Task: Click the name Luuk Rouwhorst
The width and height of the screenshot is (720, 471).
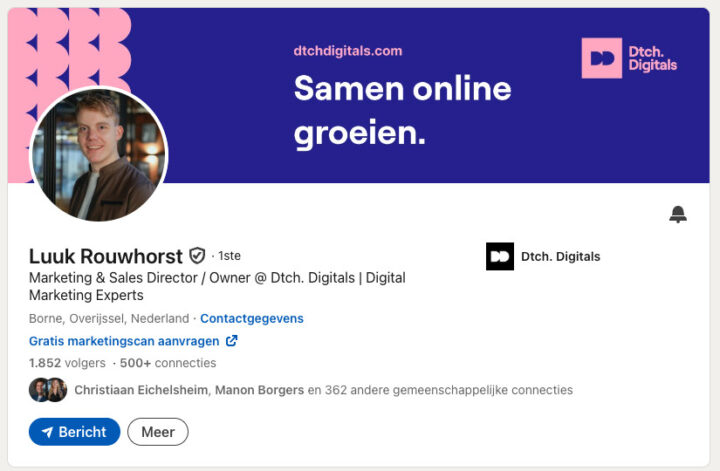Action: pyautogui.click(x=106, y=256)
